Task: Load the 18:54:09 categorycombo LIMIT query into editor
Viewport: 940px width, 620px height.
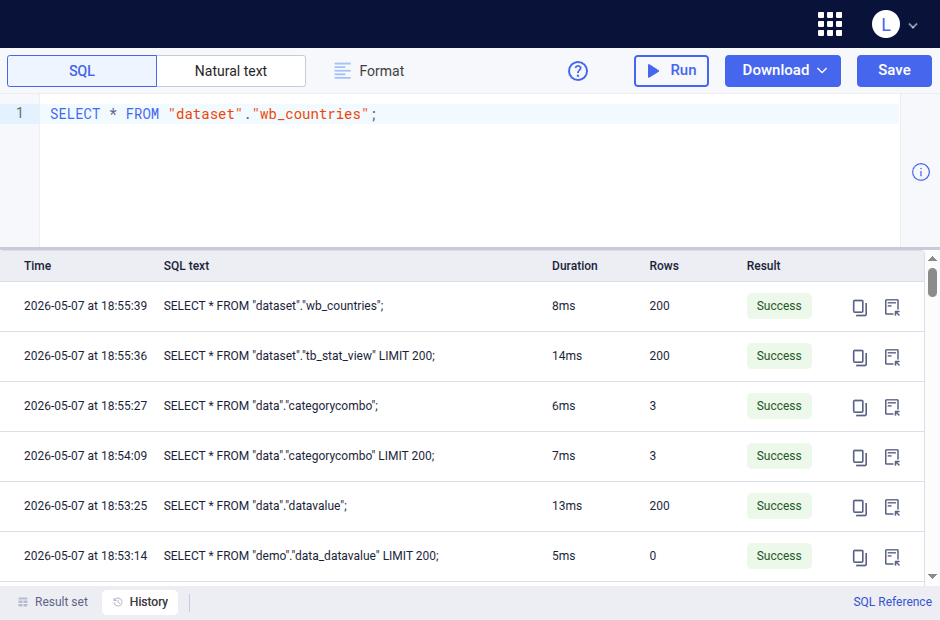Action: click(893, 457)
